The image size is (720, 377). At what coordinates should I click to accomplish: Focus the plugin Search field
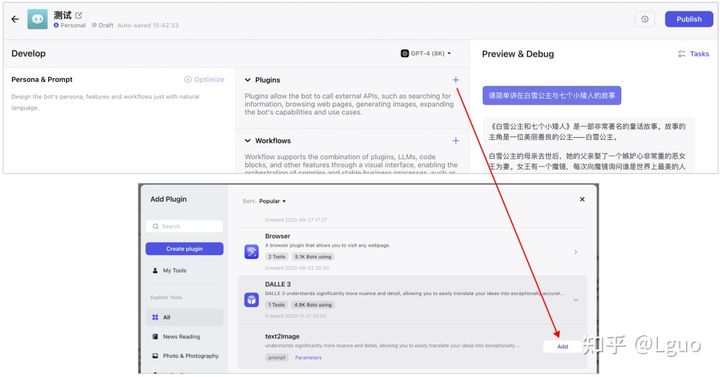(185, 226)
